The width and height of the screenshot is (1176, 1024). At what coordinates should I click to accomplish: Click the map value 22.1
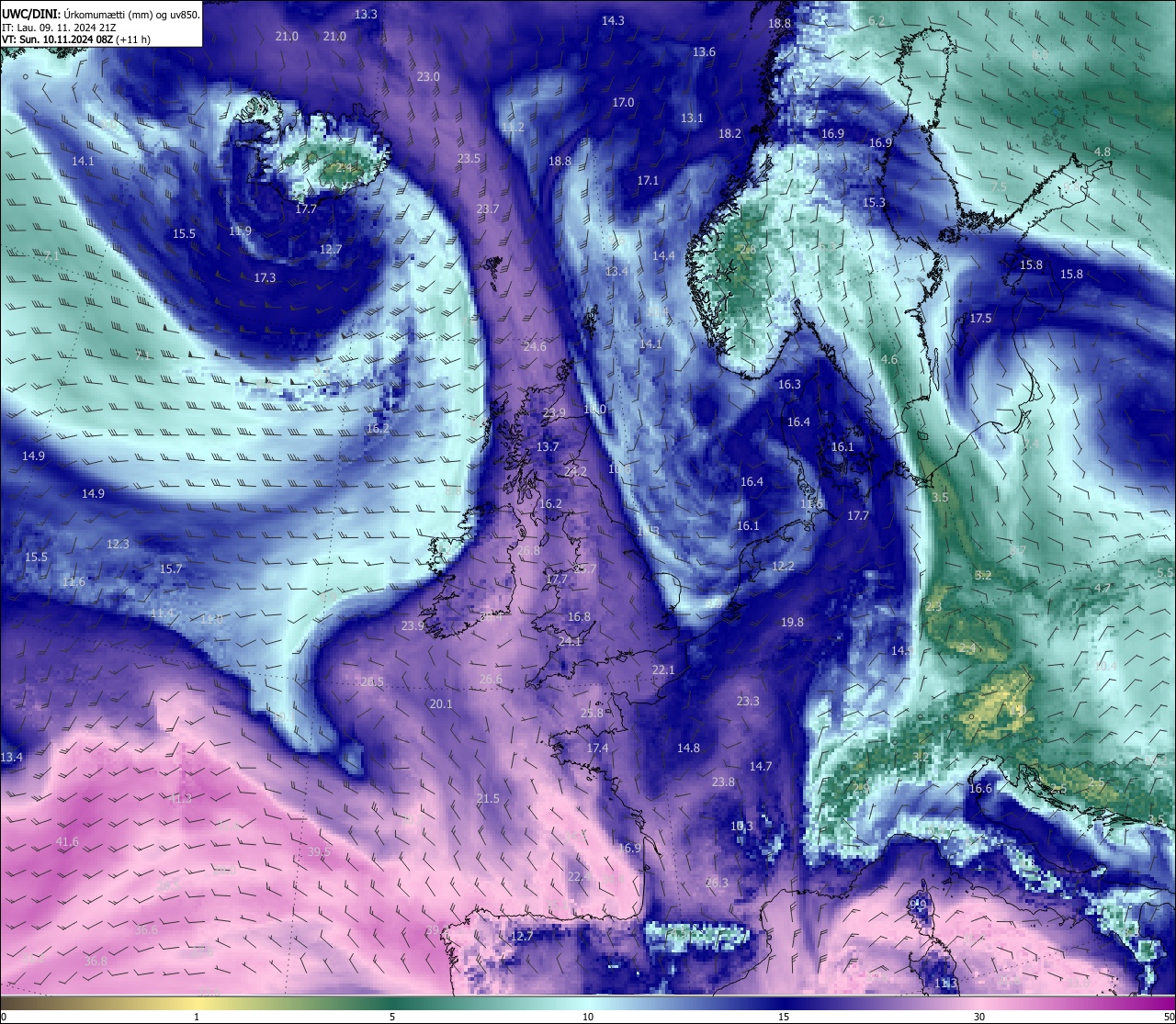pos(663,670)
